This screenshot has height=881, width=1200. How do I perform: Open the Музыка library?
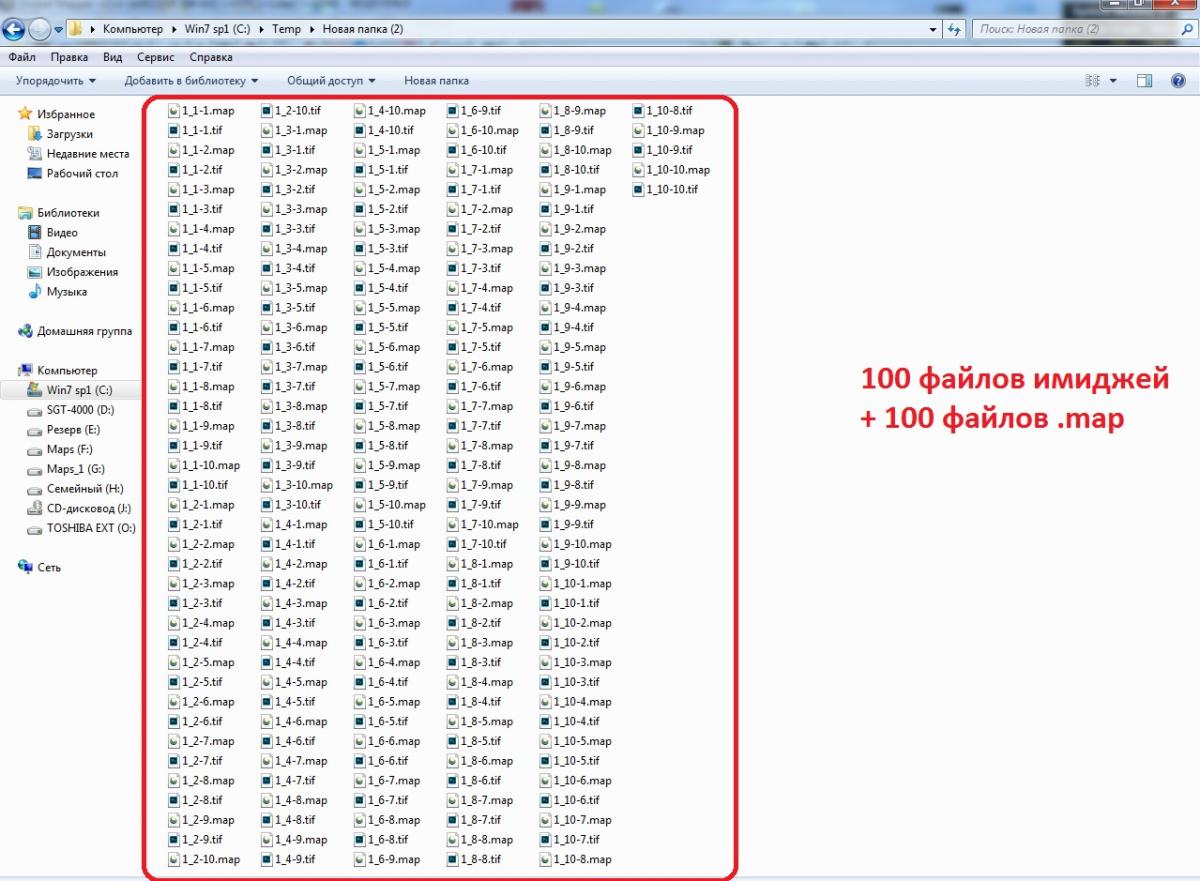tap(66, 292)
